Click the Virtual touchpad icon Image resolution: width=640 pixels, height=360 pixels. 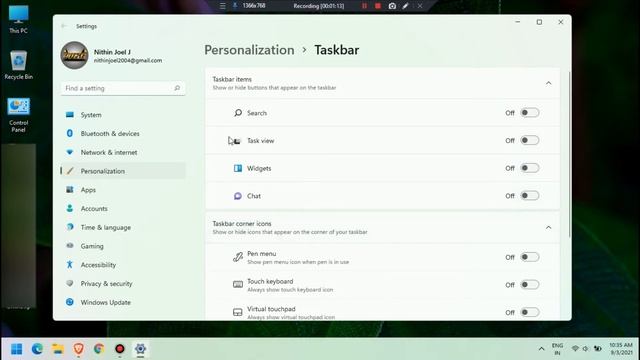(x=238, y=312)
